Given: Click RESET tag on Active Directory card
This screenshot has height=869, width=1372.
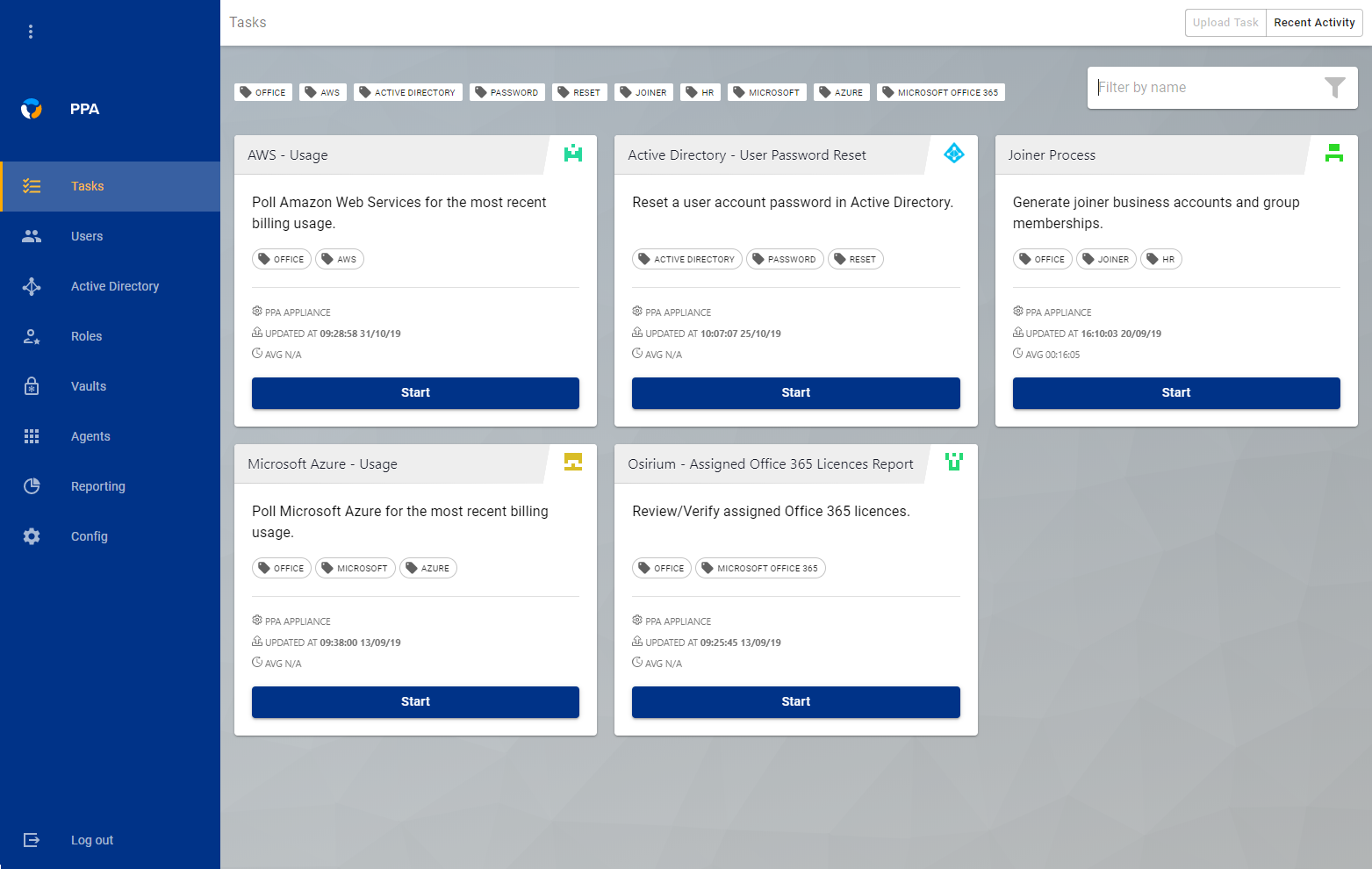Looking at the screenshot, I should pos(856,259).
